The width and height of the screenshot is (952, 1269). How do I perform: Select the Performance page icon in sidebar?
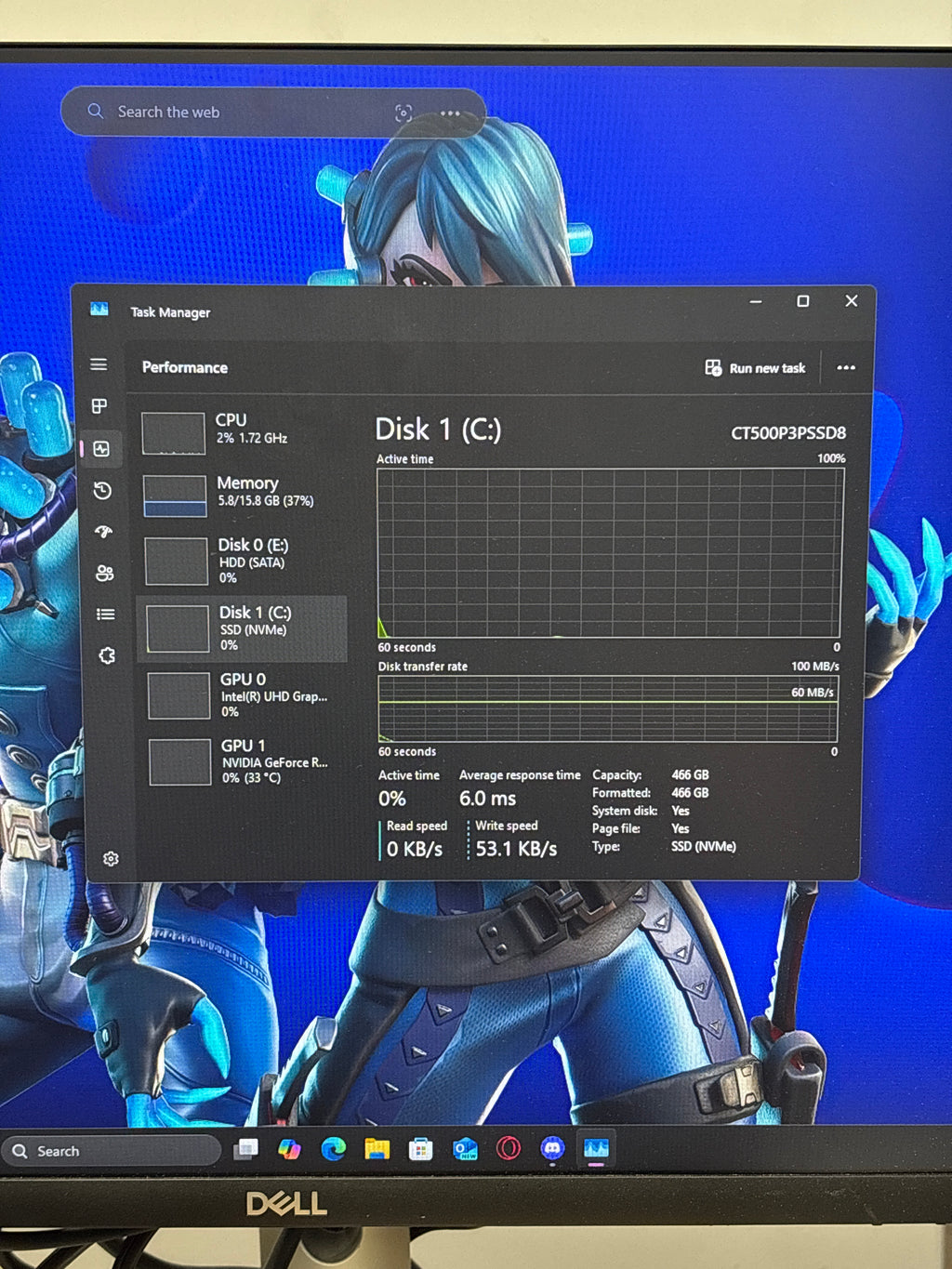coord(101,449)
